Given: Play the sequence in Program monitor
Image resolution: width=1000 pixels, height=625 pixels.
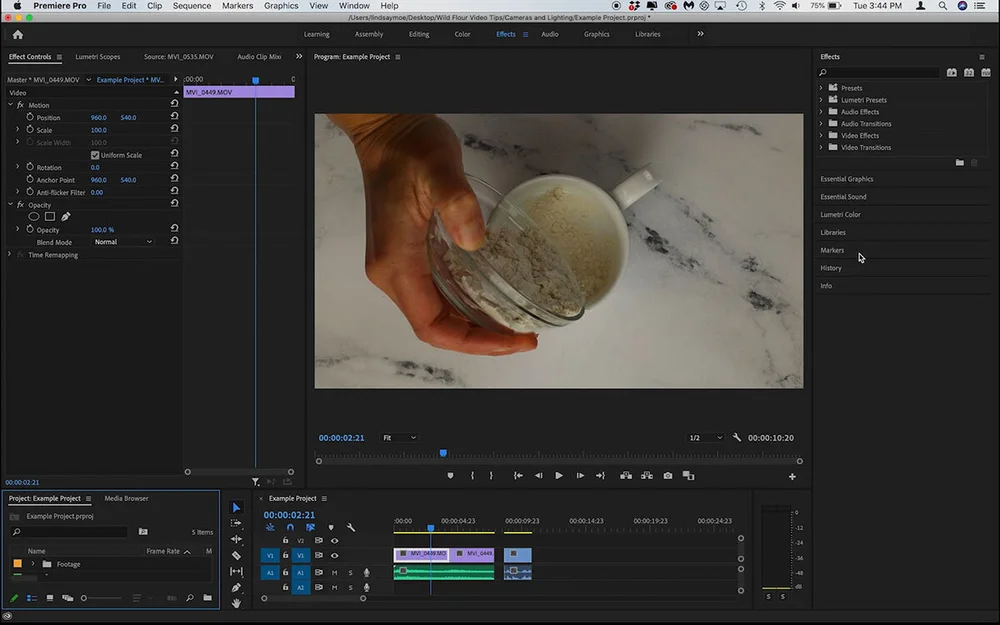Looking at the screenshot, I should click(558, 476).
